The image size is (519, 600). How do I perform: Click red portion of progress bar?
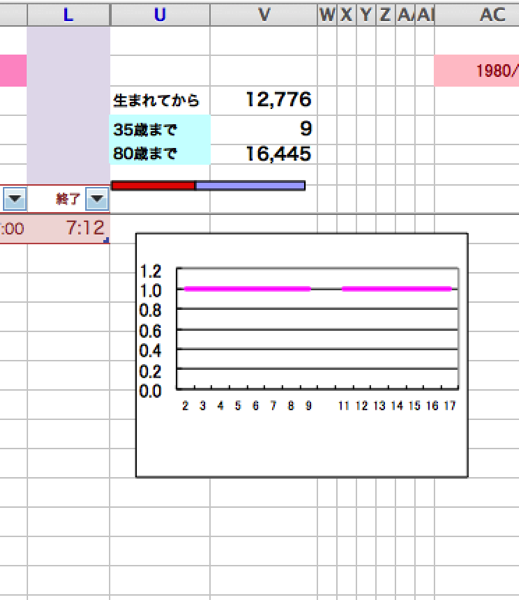click(x=153, y=186)
